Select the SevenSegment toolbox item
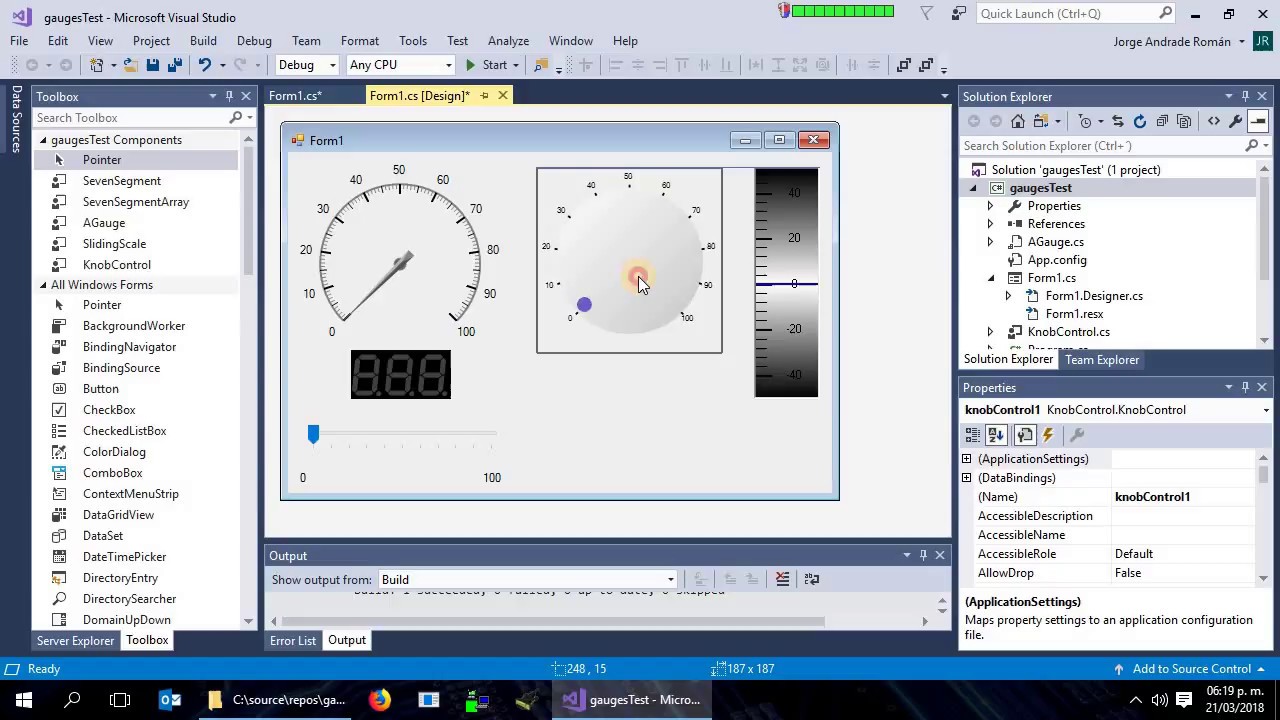This screenshot has height=720, width=1280. [x=122, y=181]
